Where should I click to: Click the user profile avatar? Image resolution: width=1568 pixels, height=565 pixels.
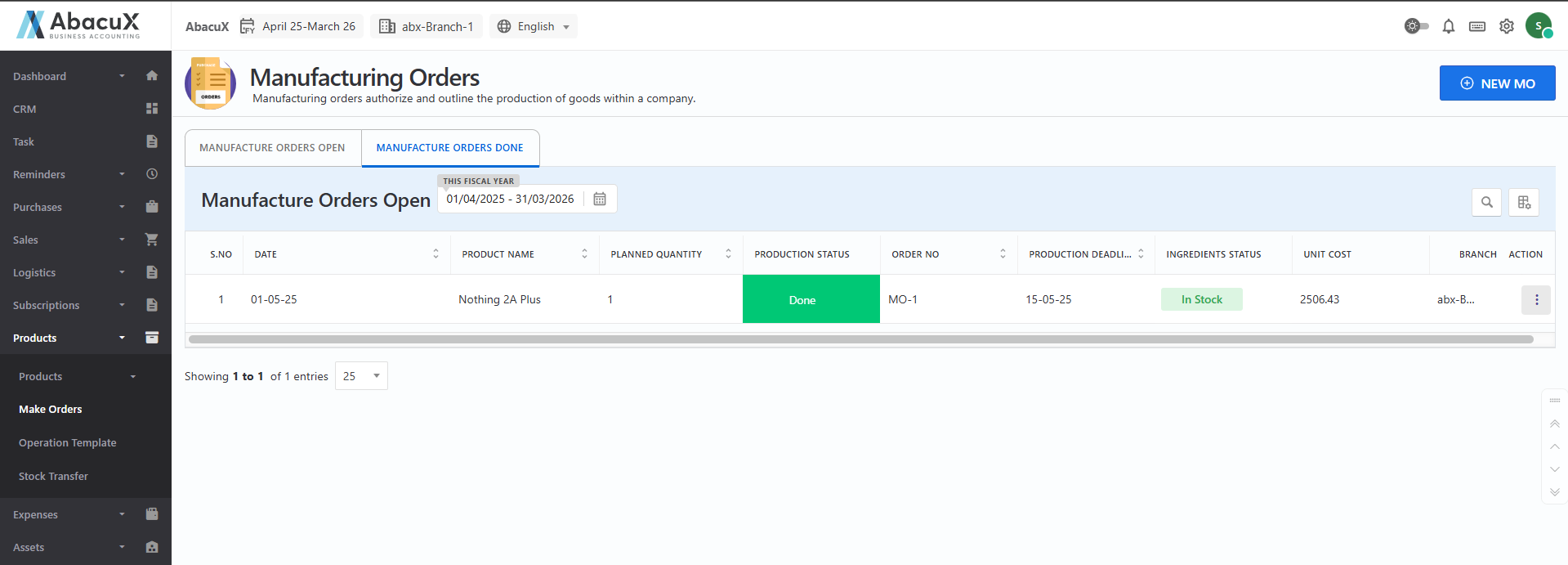pyautogui.click(x=1539, y=26)
